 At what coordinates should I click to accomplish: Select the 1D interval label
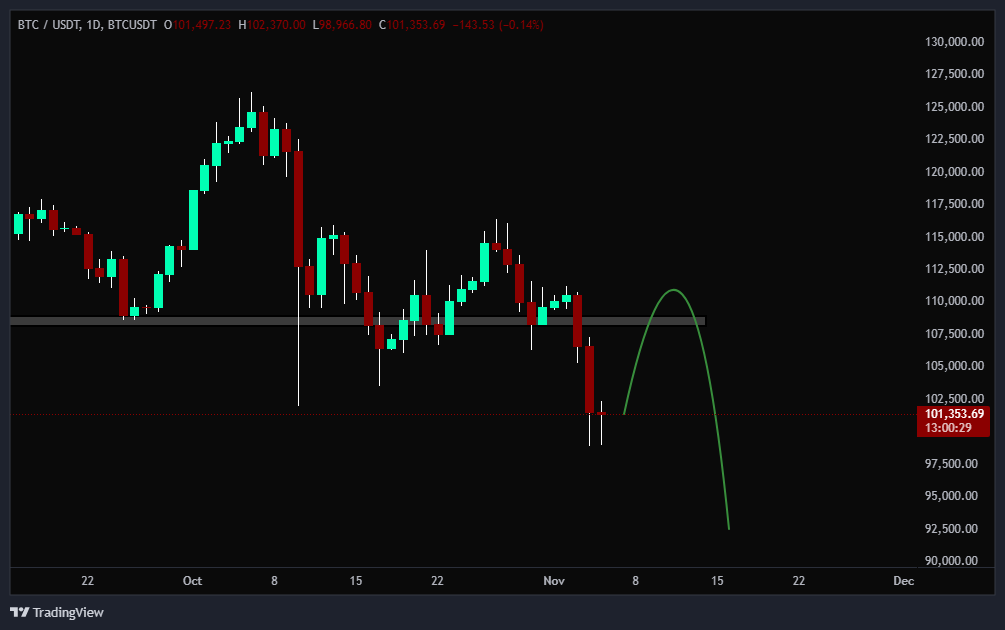tap(93, 24)
